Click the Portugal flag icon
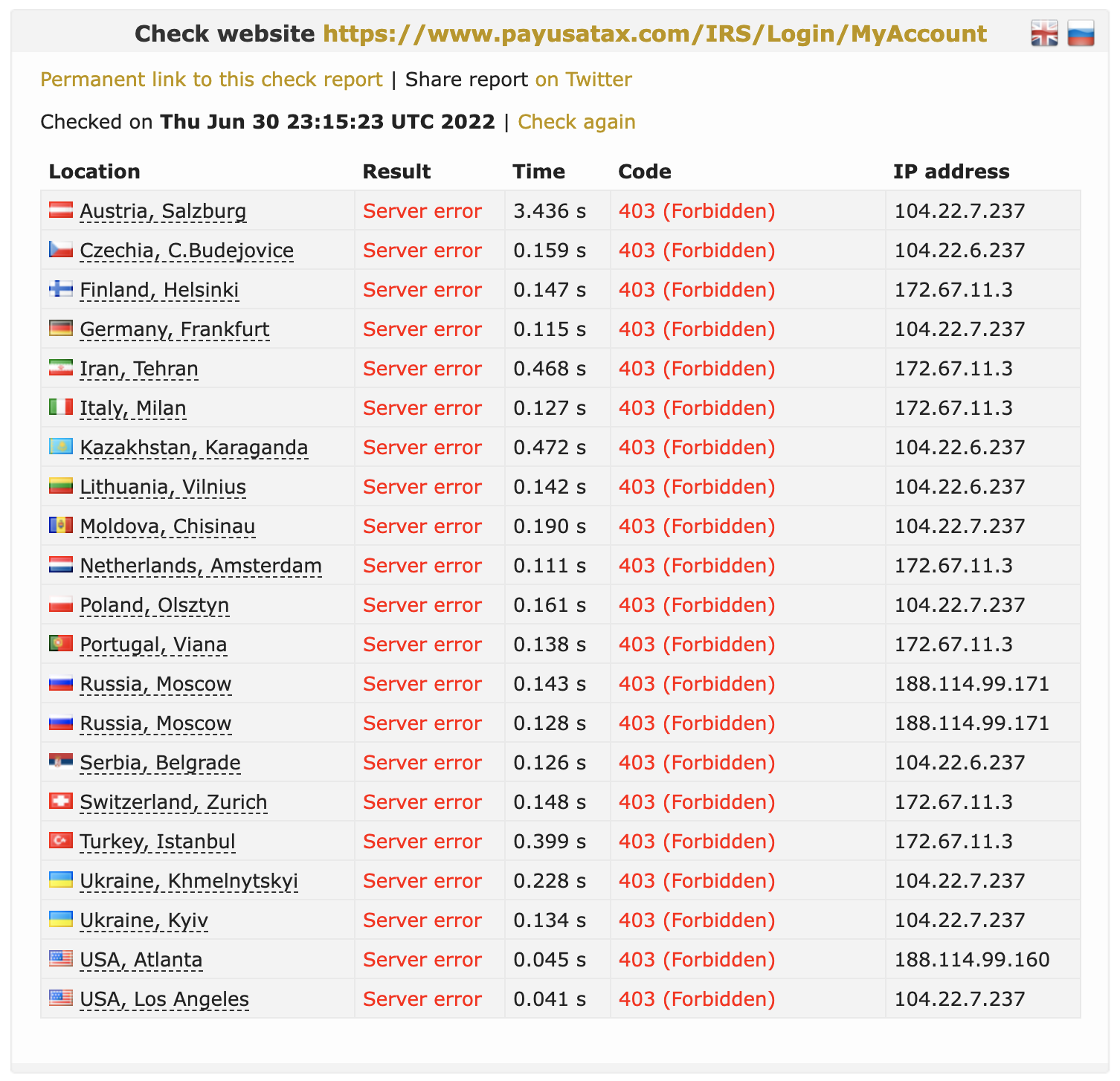1120x1081 pixels. pos(61,644)
